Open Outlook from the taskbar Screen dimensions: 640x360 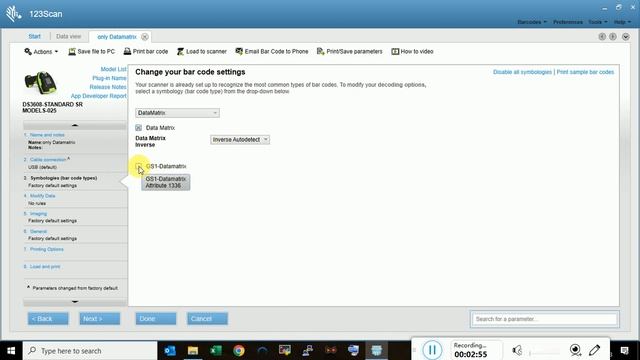click(x=170, y=351)
